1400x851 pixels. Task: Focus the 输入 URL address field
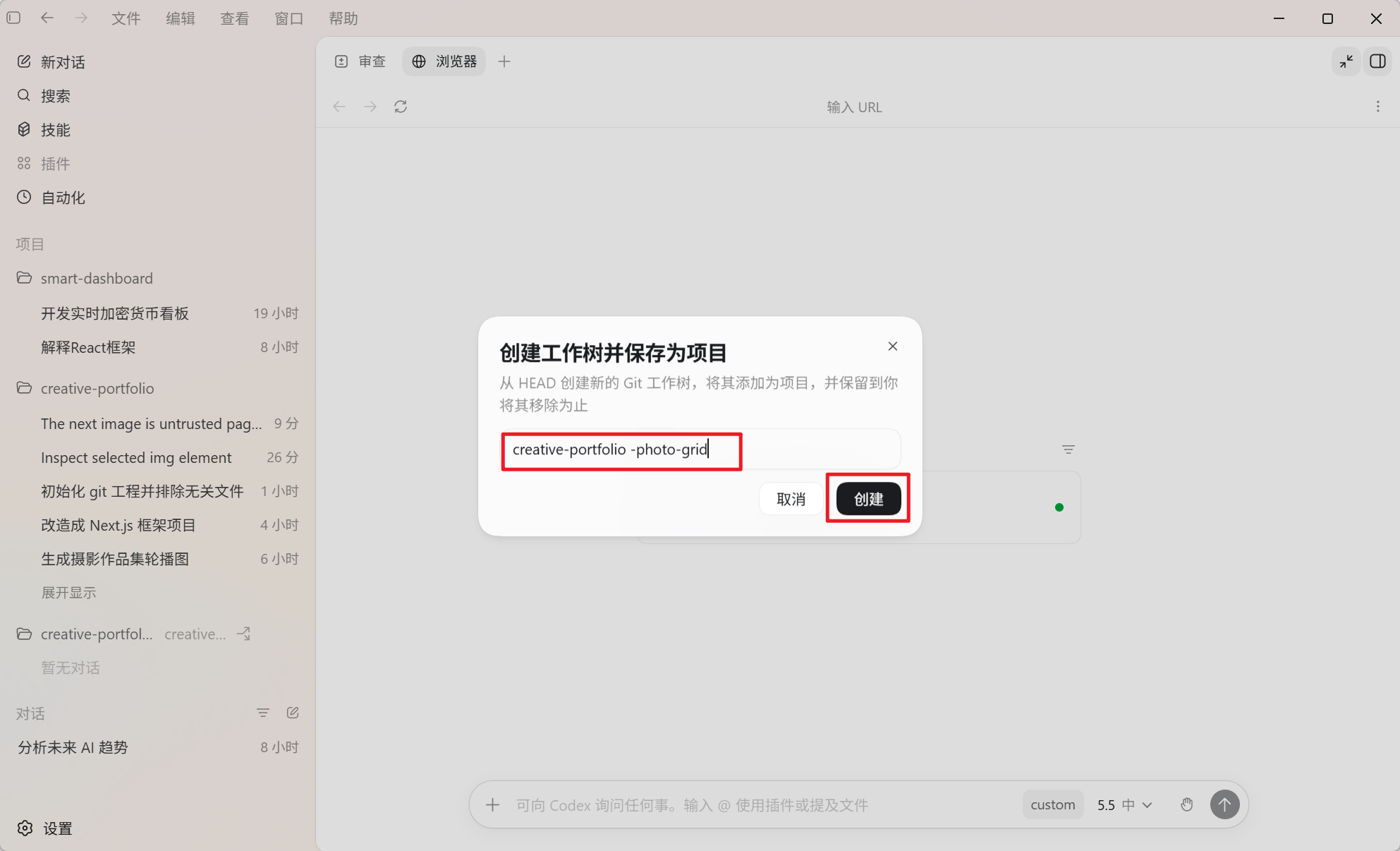coord(854,107)
